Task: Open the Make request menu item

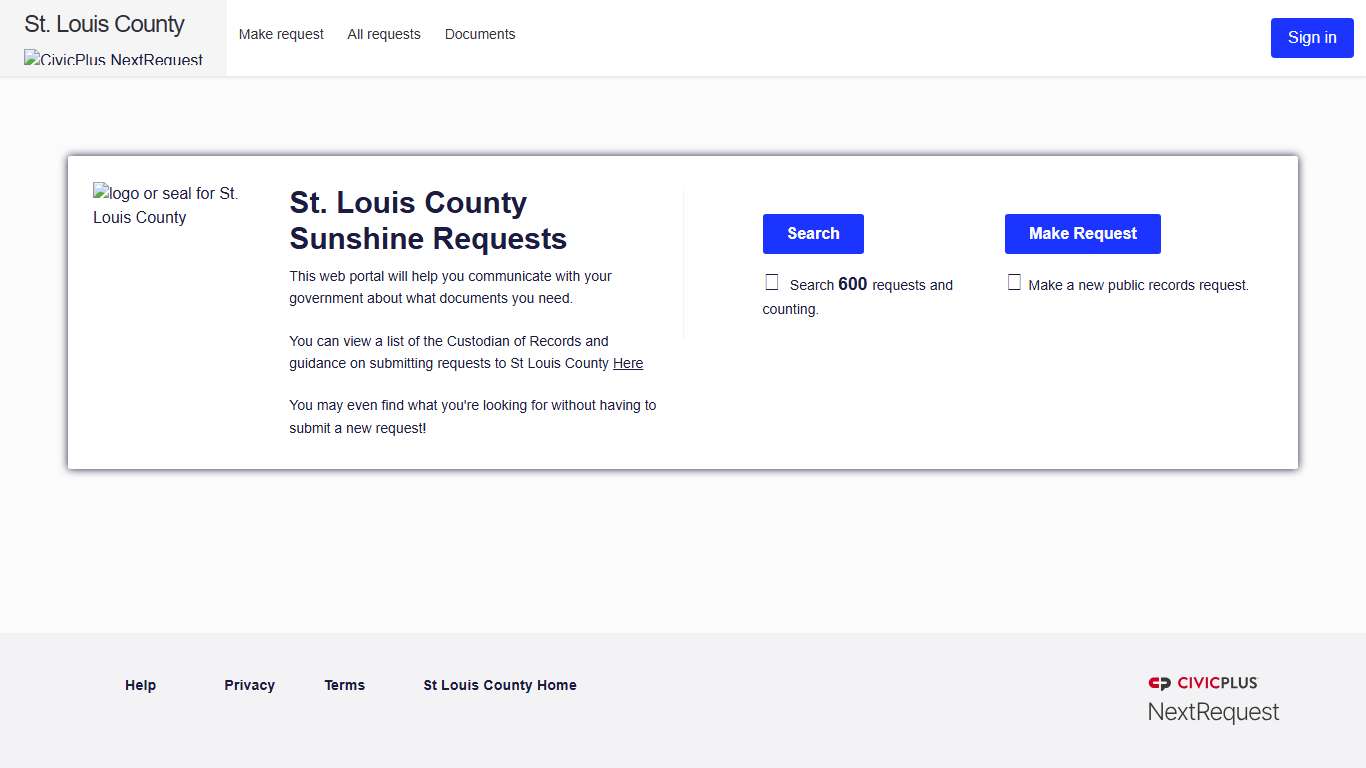Action: [x=281, y=34]
